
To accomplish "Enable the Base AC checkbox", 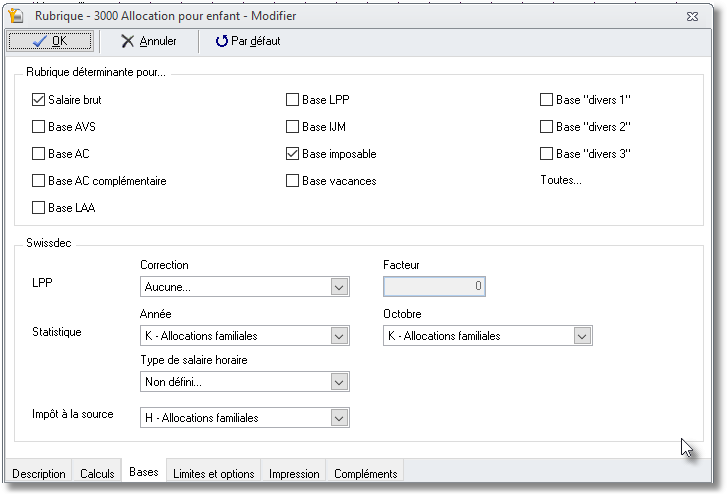I will pos(38,154).
